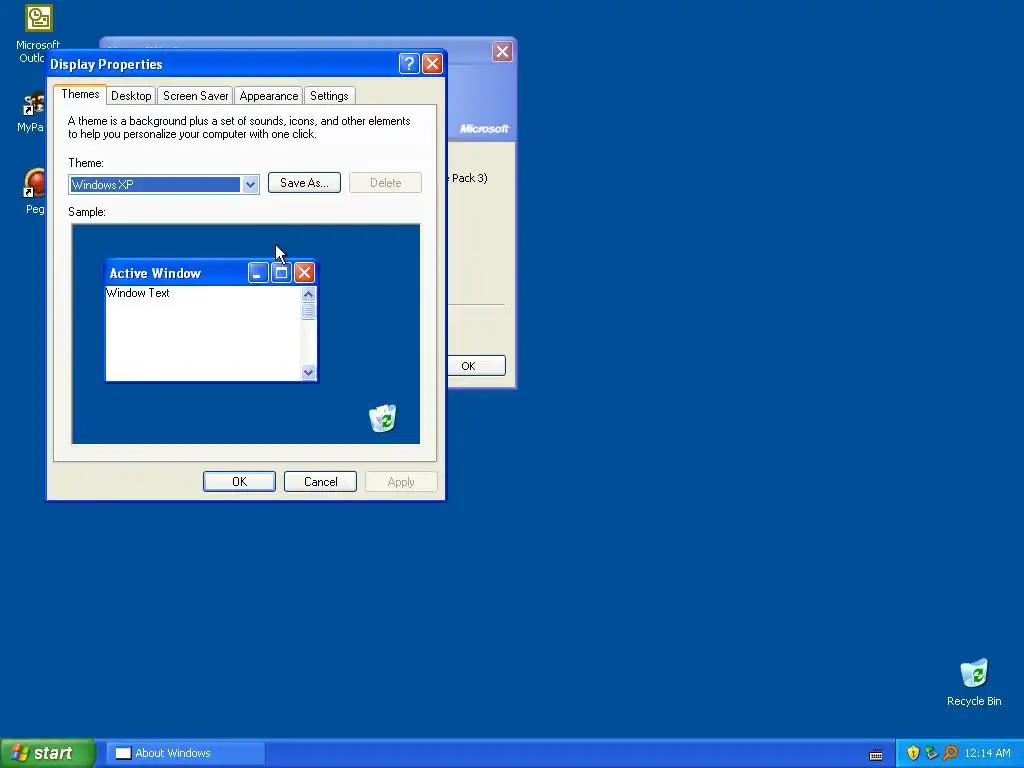This screenshot has width=1024, height=768.
Task: Click the Display Properties help question-mark button
Action: click(409, 63)
